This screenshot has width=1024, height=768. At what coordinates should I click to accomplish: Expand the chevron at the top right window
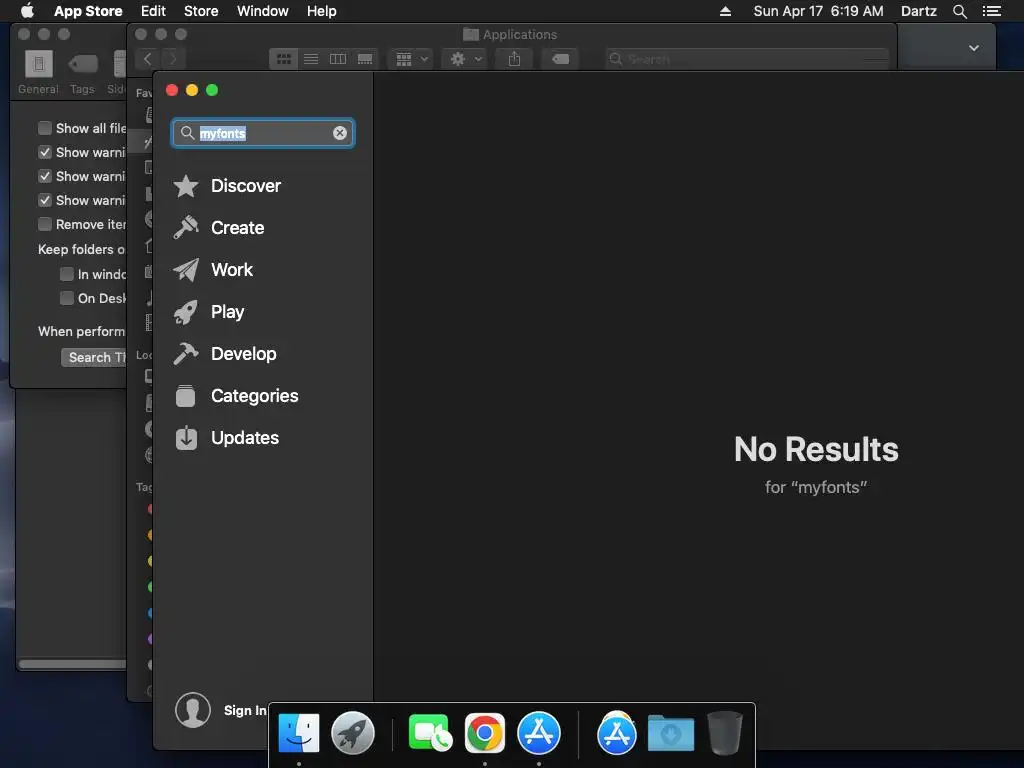[x=974, y=48]
